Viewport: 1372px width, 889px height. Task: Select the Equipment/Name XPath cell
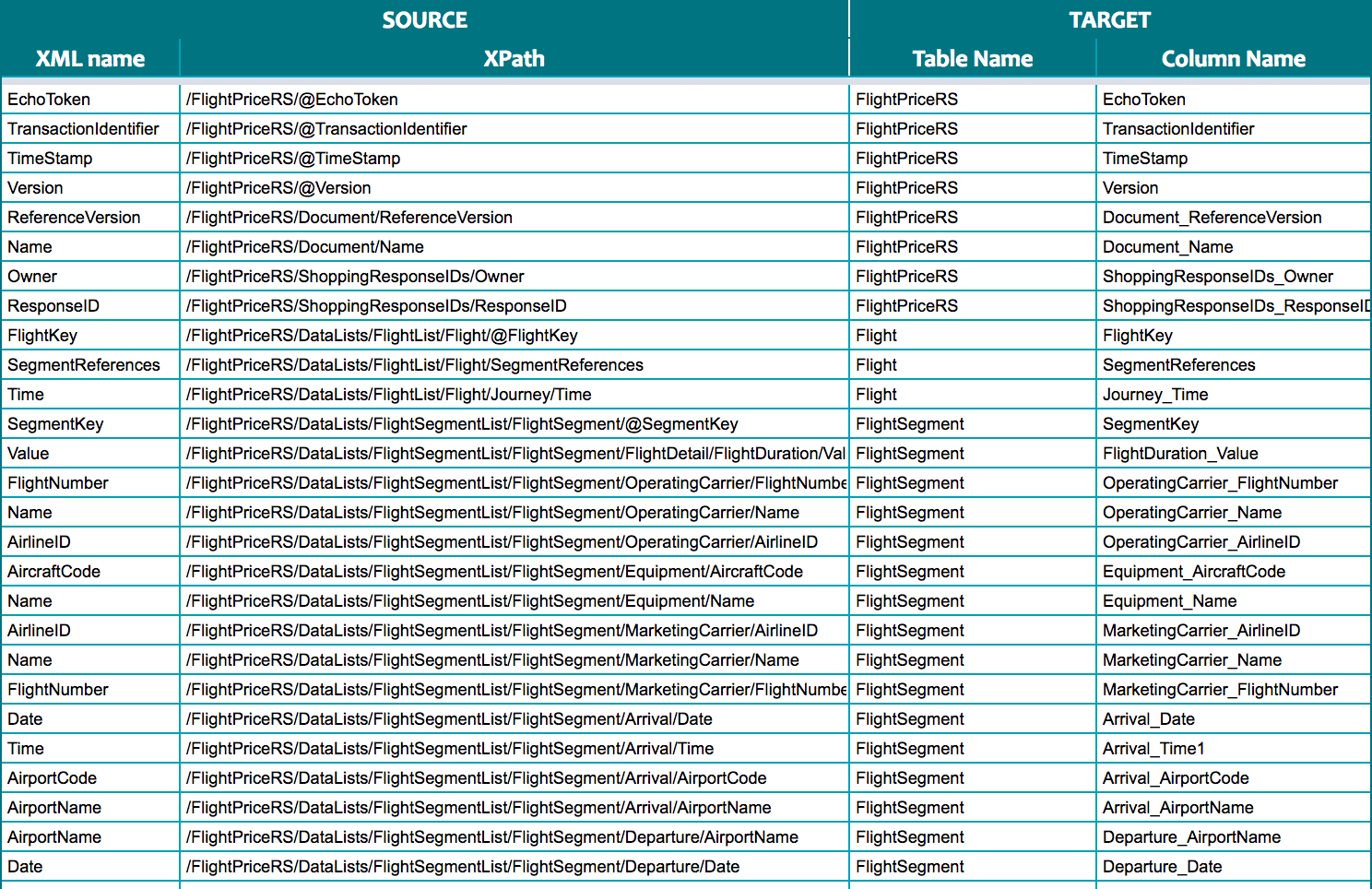pos(514,600)
